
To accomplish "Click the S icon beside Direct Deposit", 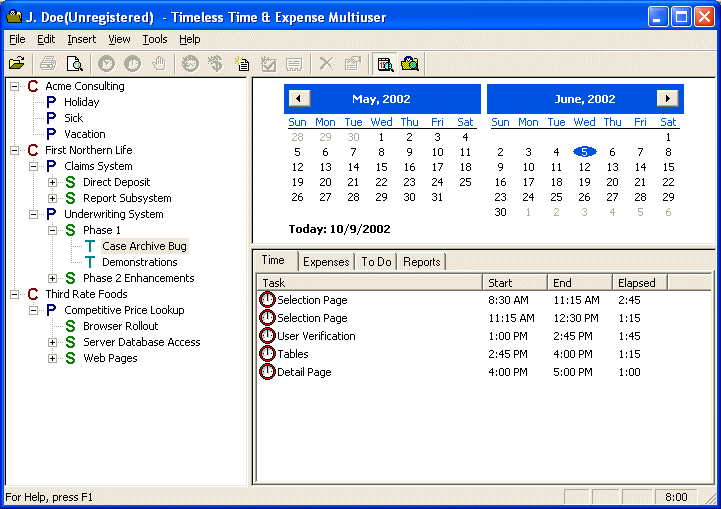I will [70, 182].
